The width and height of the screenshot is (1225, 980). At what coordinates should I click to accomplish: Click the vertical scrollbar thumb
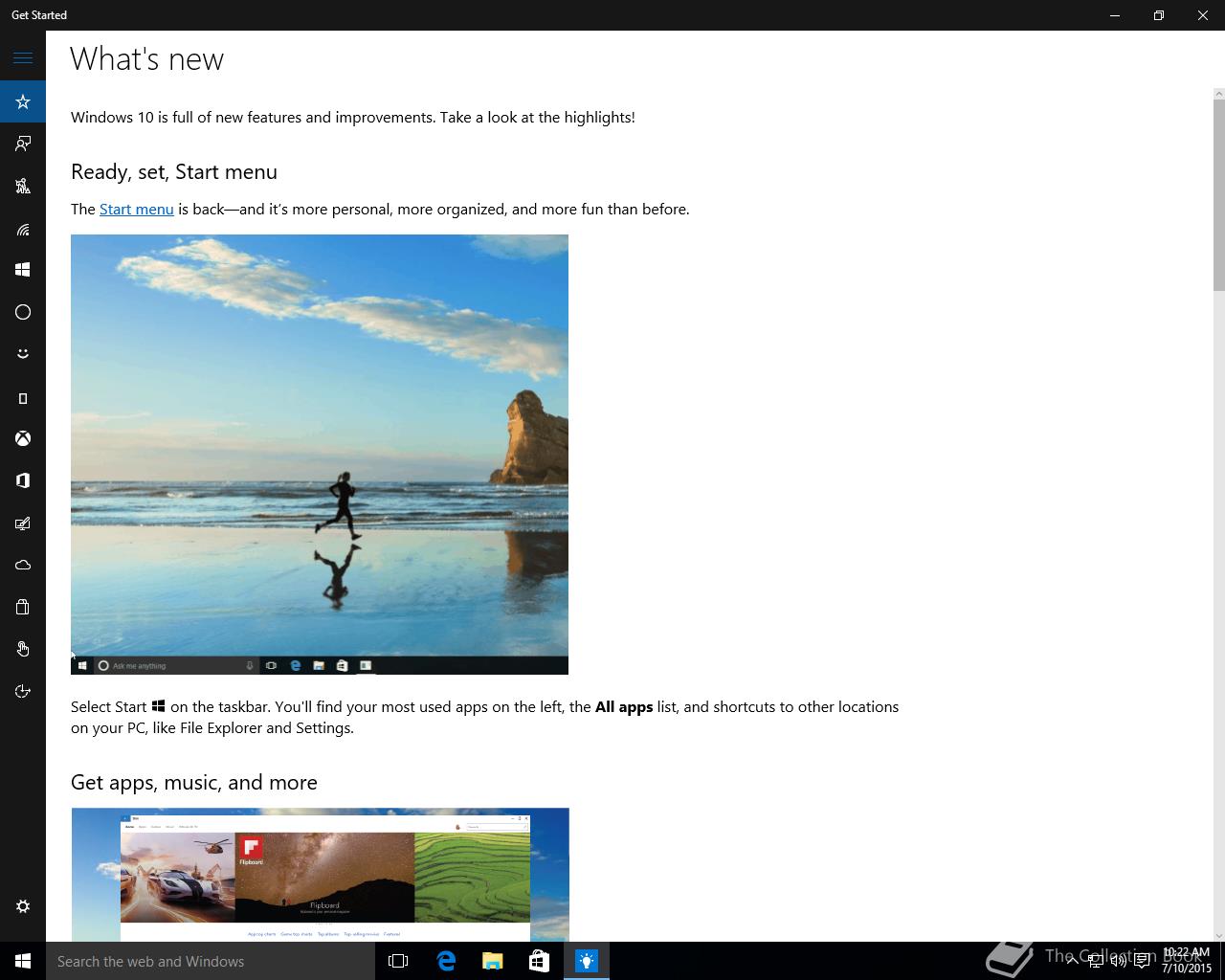(x=1218, y=194)
